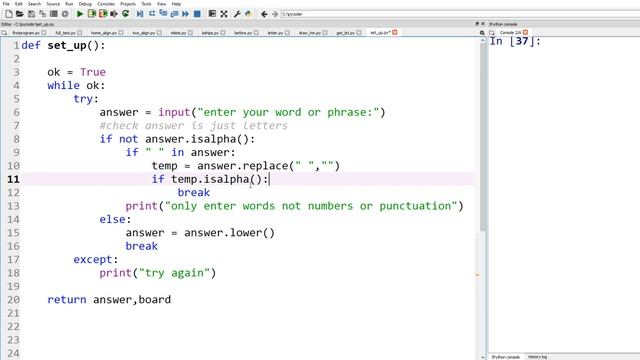Close the set_up.py editor tab
This screenshot has height=360, width=640.
point(395,32)
